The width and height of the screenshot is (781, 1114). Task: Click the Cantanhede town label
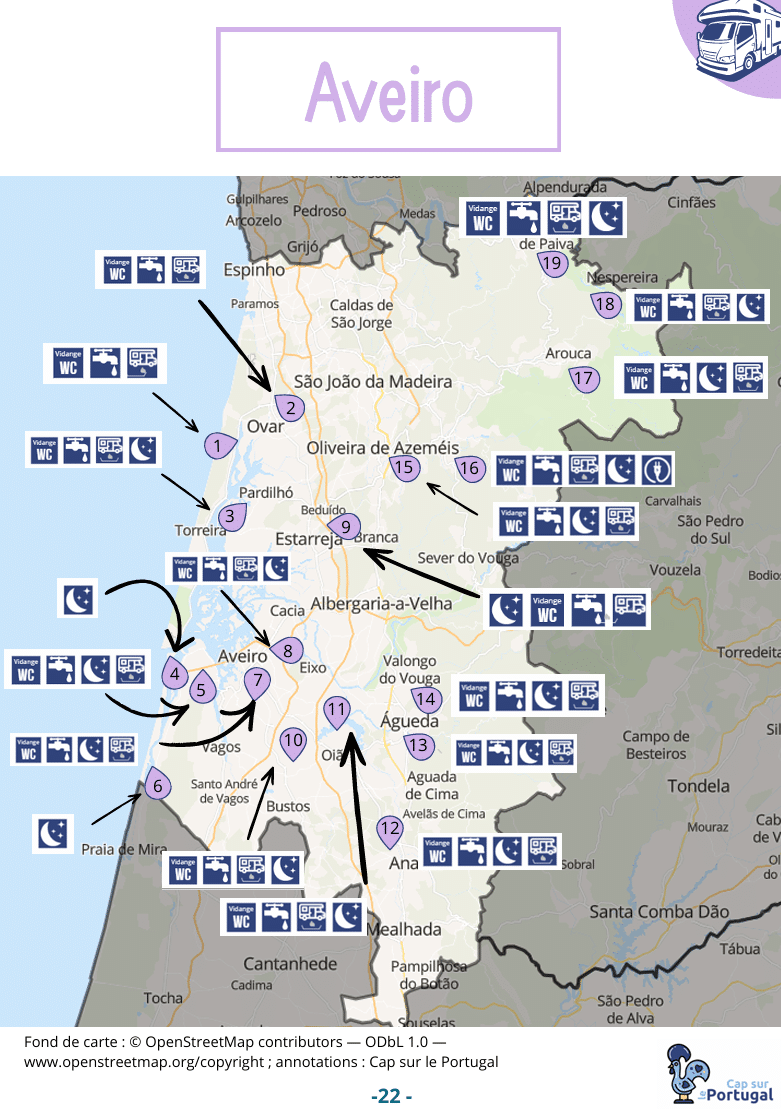(290, 964)
